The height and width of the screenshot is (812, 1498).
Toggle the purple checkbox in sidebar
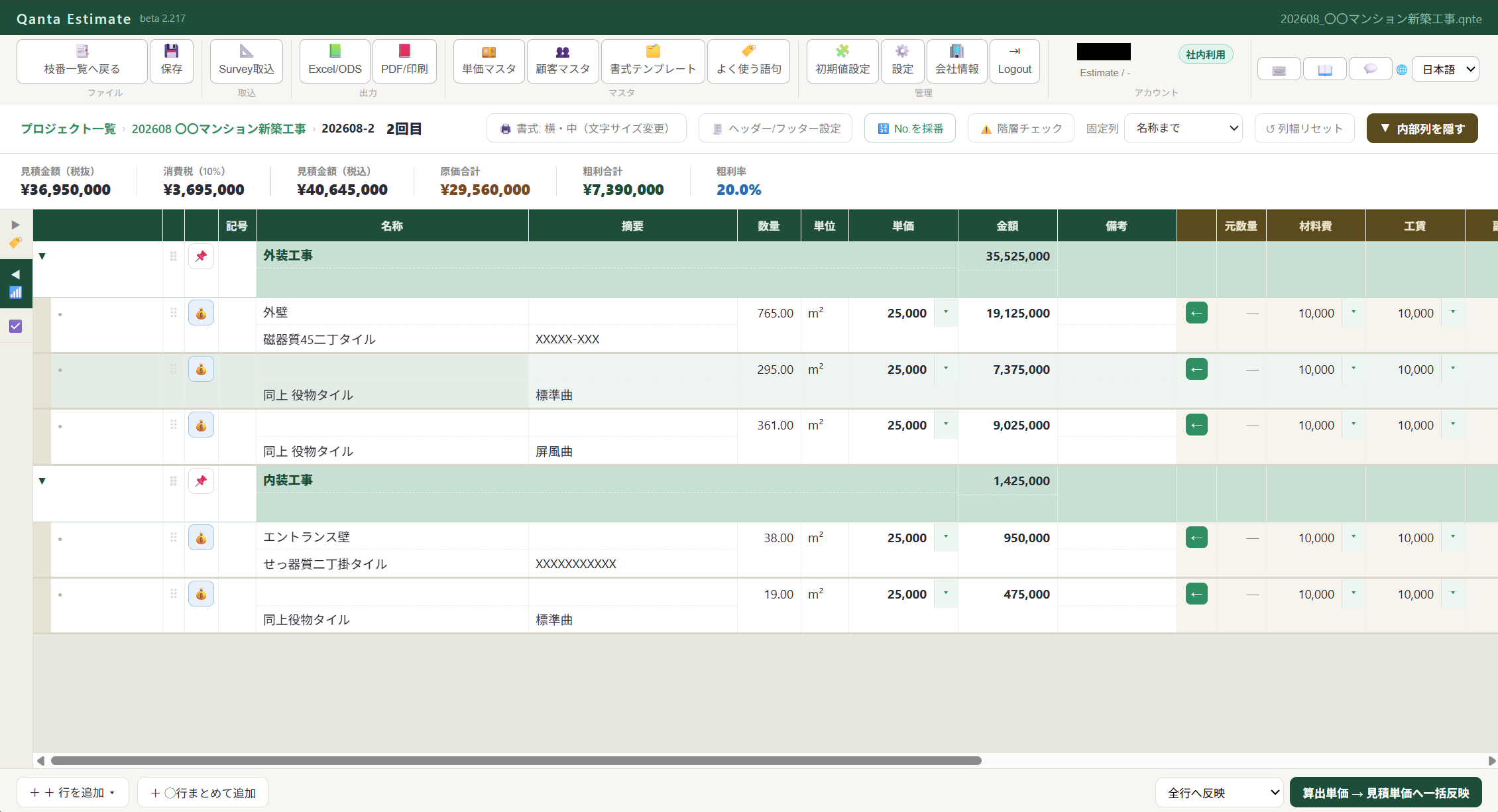(16, 326)
